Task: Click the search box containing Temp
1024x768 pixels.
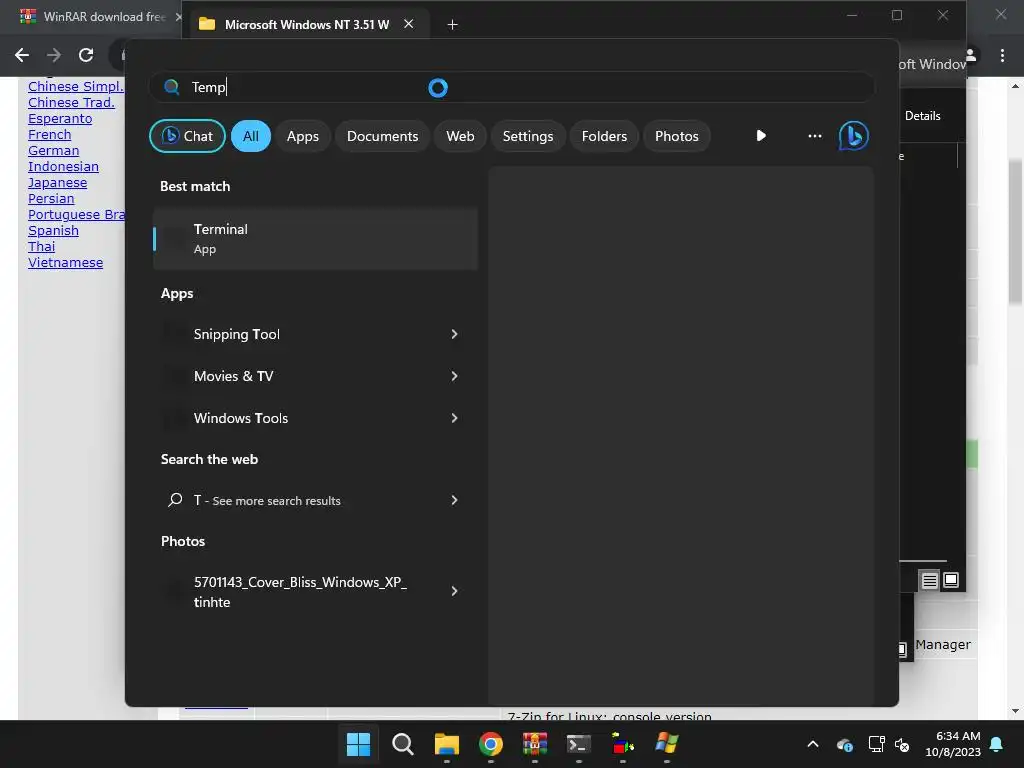Action: (511, 87)
